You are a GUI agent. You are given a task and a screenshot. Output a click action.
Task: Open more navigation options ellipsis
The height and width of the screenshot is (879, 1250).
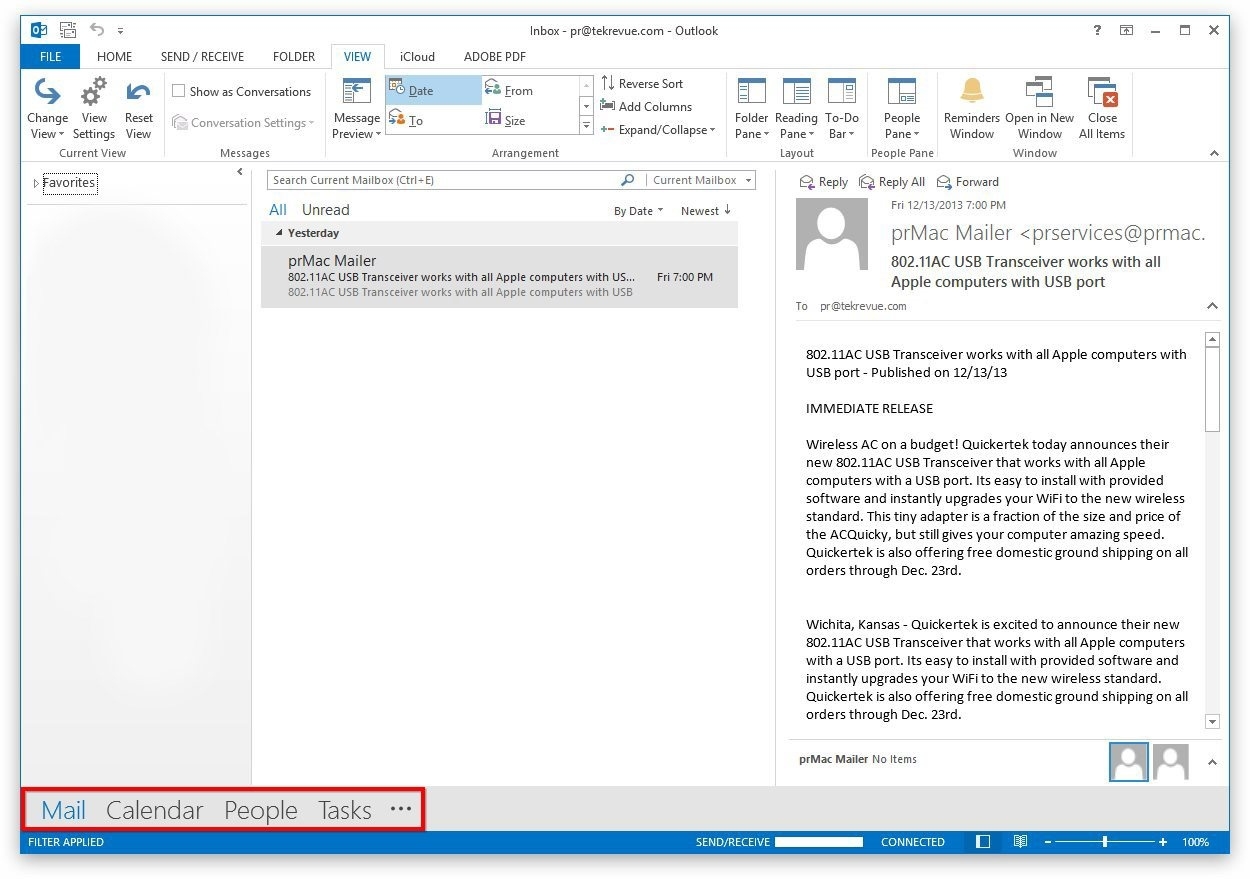click(401, 809)
